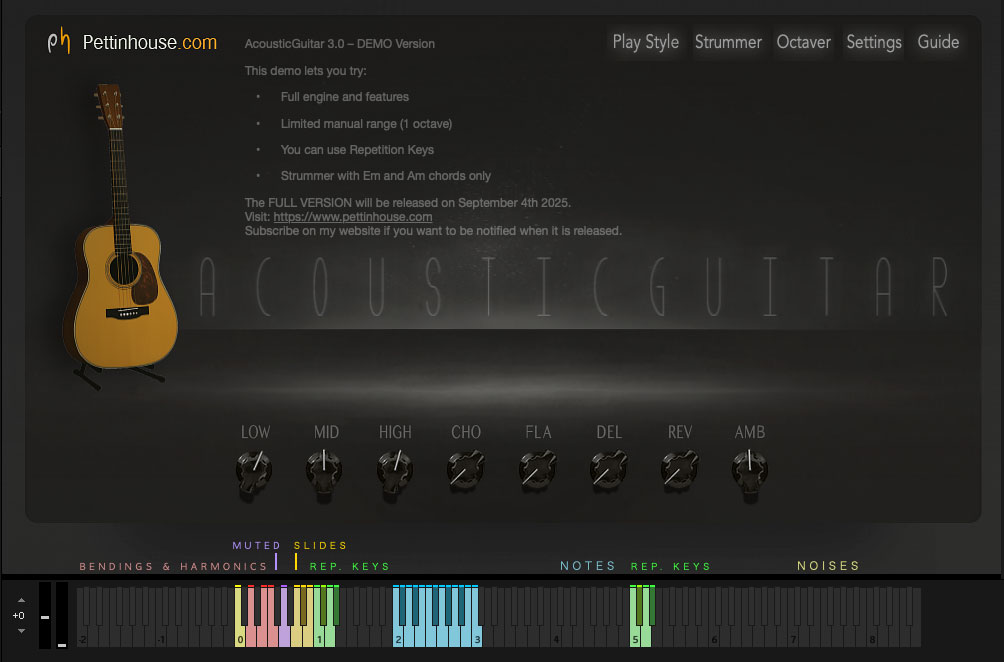
Task: Click the +0 octave shift value
Action: (19, 615)
